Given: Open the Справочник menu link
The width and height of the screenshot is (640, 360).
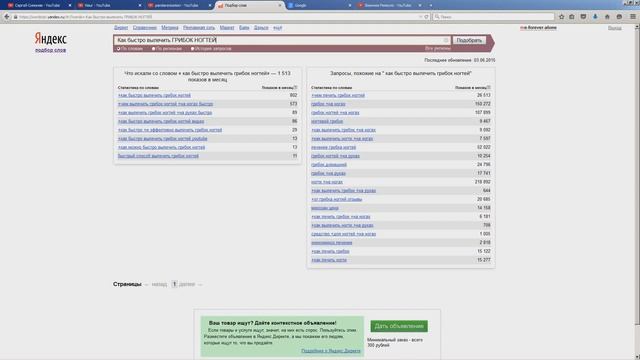Looking at the screenshot, I should coord(144,28).
